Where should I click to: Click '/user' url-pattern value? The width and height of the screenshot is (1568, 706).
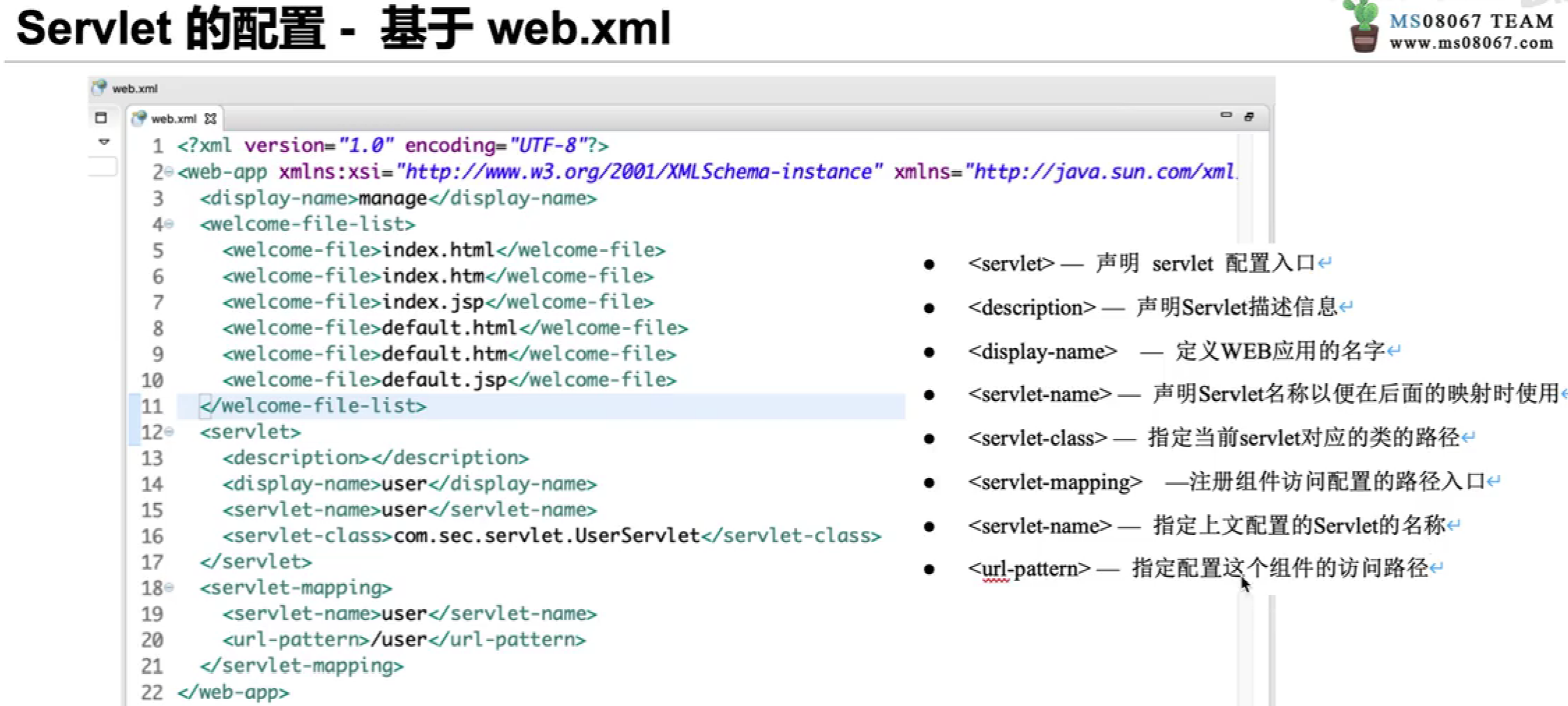[x=398, y=640]
